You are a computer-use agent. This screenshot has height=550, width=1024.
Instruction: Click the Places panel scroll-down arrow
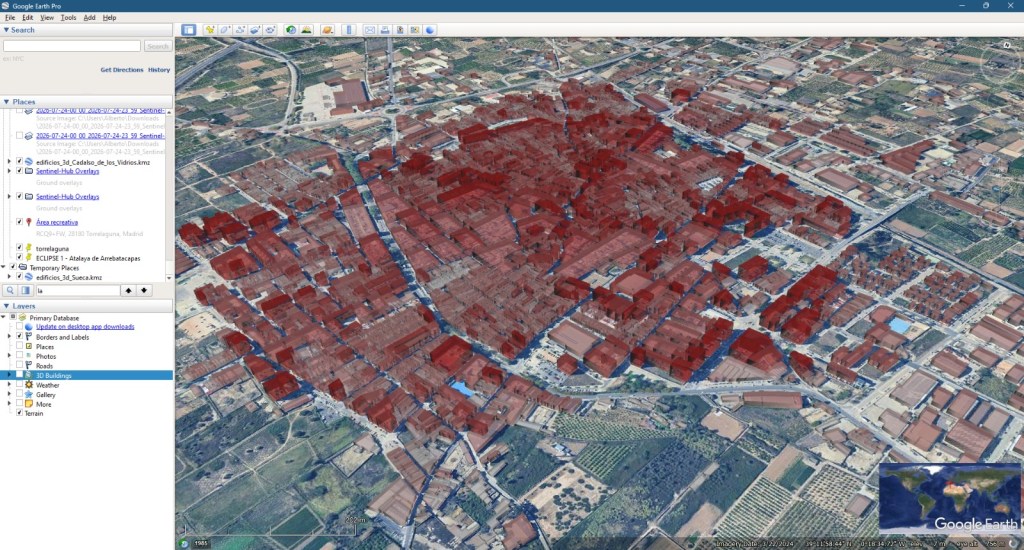(x=169, y=278)
